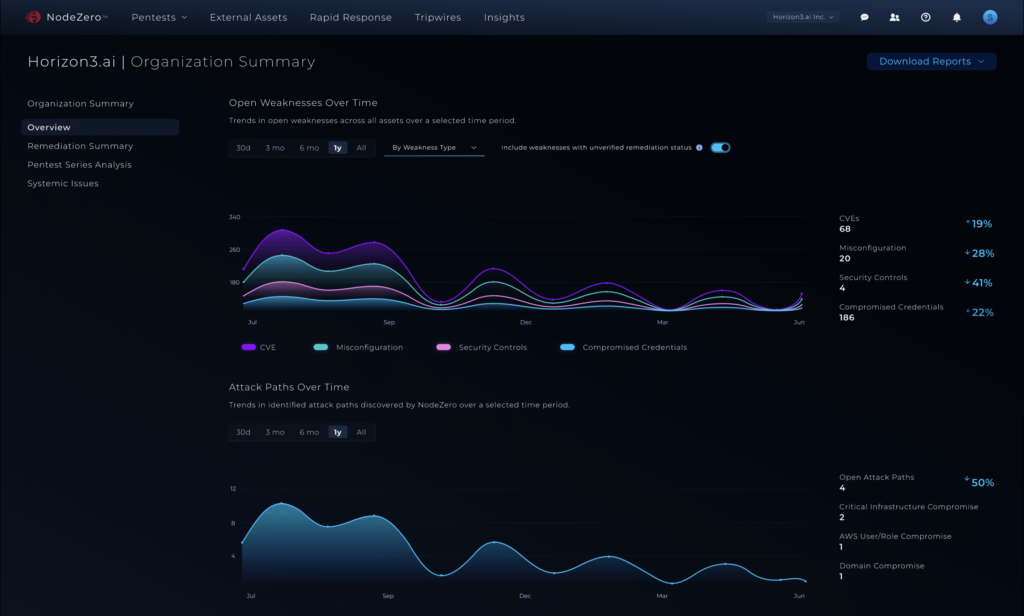Set Attack Paths range to 1y
Image resolution: width=1024 pixels, height=616 pixels.
click(x=338, y=432)
